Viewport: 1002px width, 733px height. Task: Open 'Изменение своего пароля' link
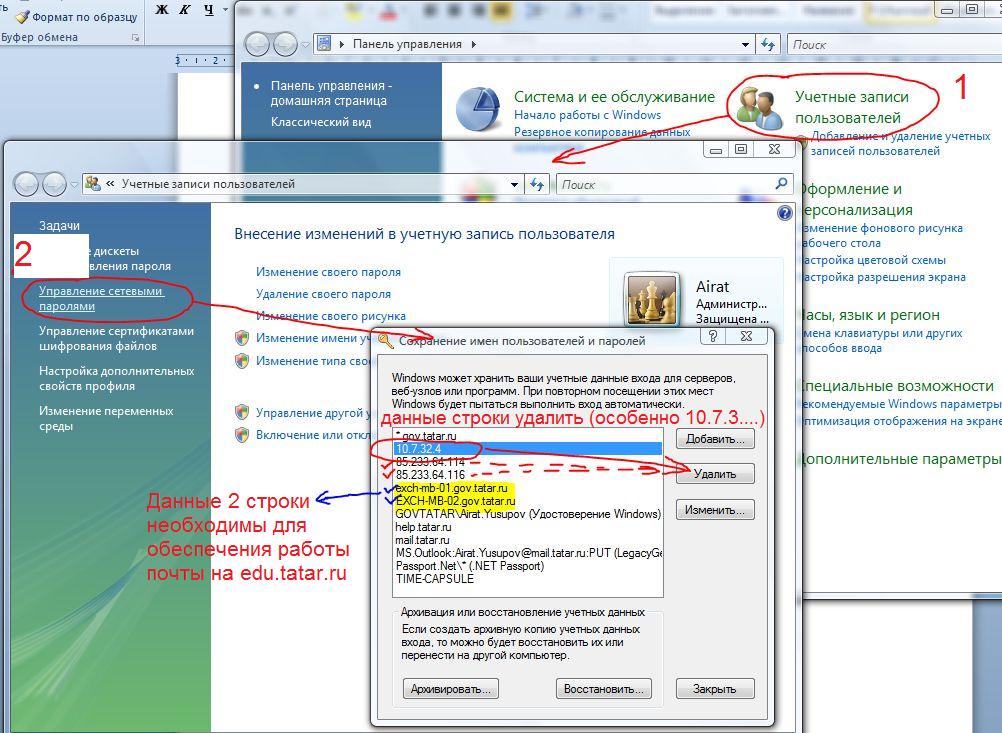pos(328,272)
